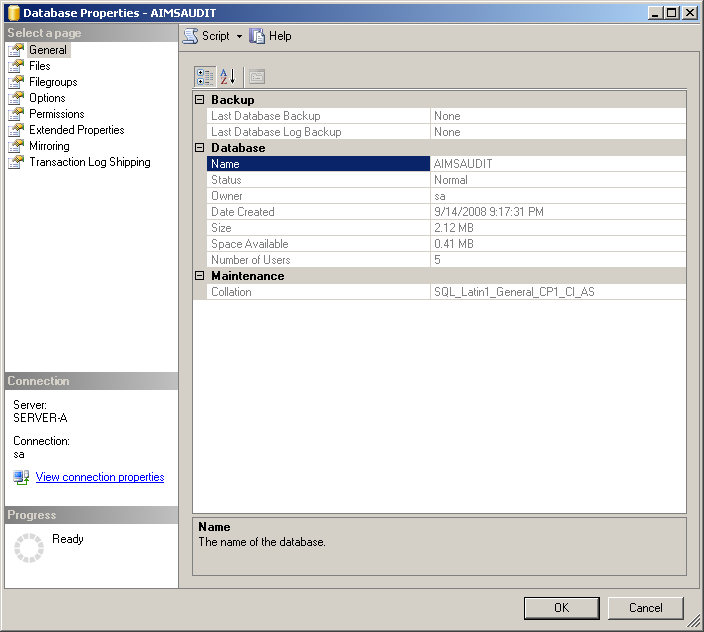Screen dimensions: 704x632
Task: Click the Help icon in toolbar
Action: [x=258, y=36]
